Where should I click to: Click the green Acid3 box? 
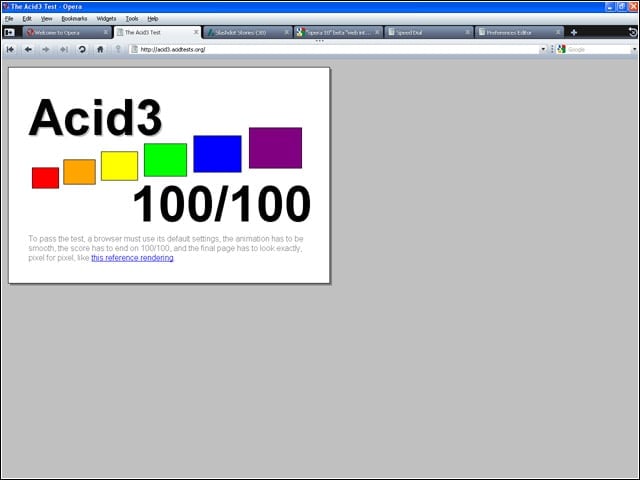pyautogui.click(x=165, y=160)
